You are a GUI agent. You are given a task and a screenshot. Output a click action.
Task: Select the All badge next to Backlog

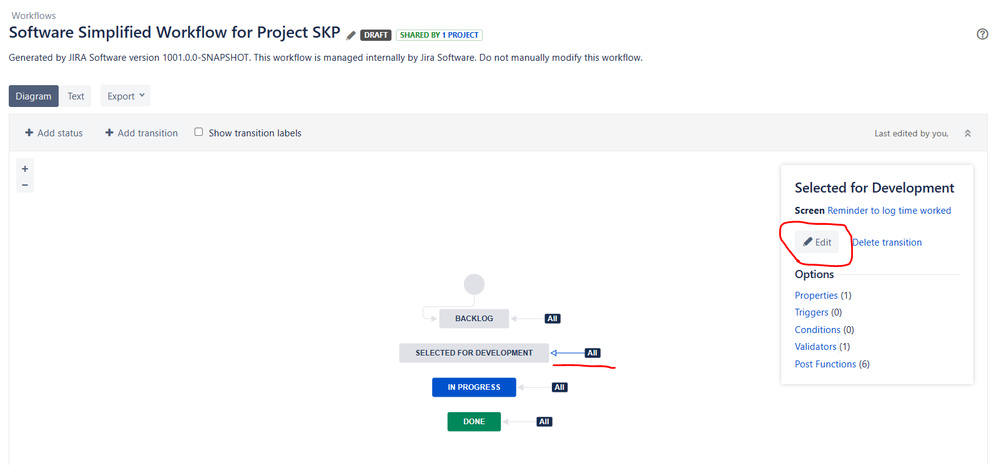(x=552, y=318)
